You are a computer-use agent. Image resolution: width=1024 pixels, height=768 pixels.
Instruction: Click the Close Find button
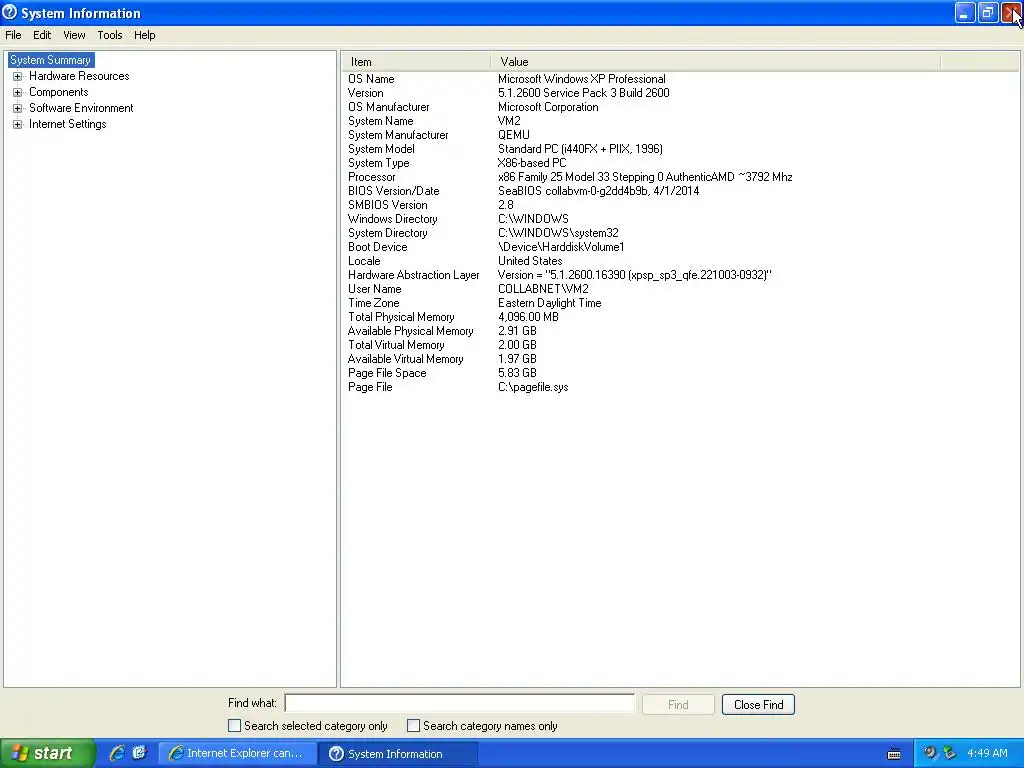pos(758,705)
